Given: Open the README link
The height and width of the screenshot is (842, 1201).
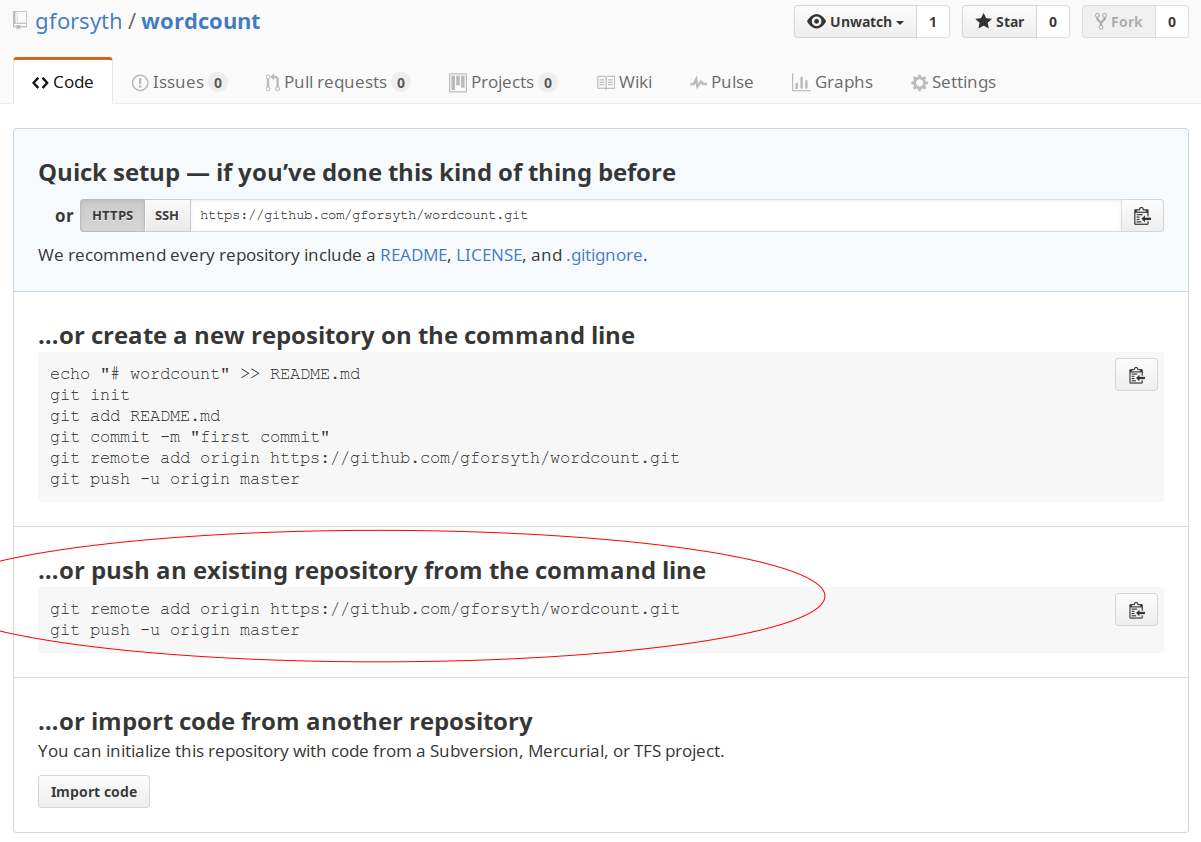Looking at the screenshot, I should click(x=413, y=255).
